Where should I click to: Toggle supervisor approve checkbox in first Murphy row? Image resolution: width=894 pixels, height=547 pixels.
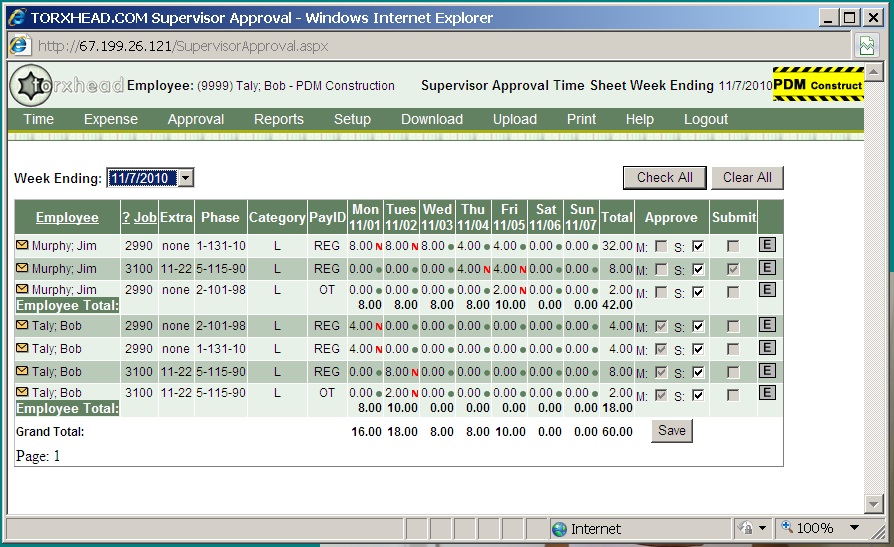tap(698, 246)
